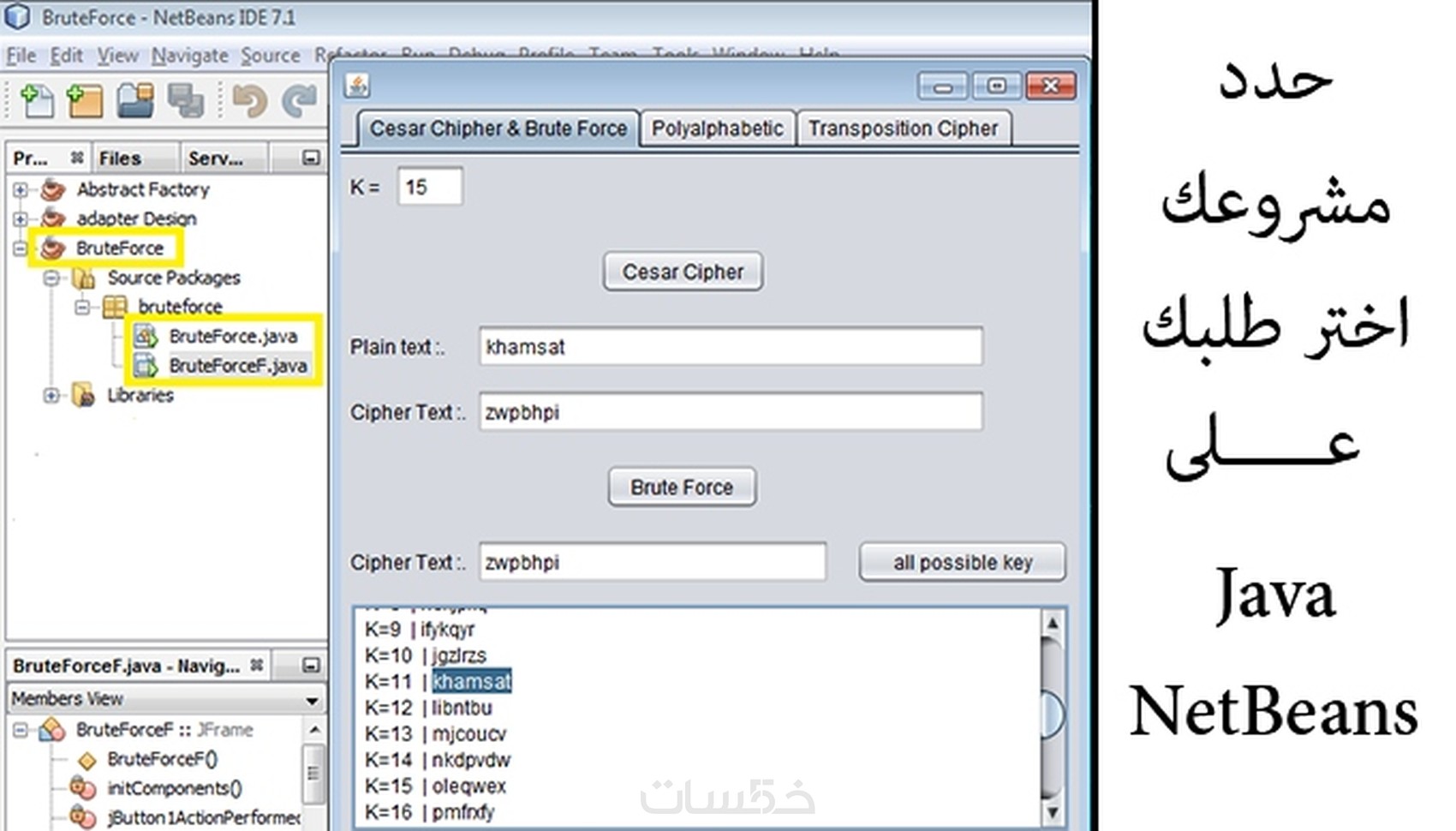1456x831 pixels.
Task: Click the results list scrollbar up arrow
Action: pyautogui.click(x=1053, y=623)
